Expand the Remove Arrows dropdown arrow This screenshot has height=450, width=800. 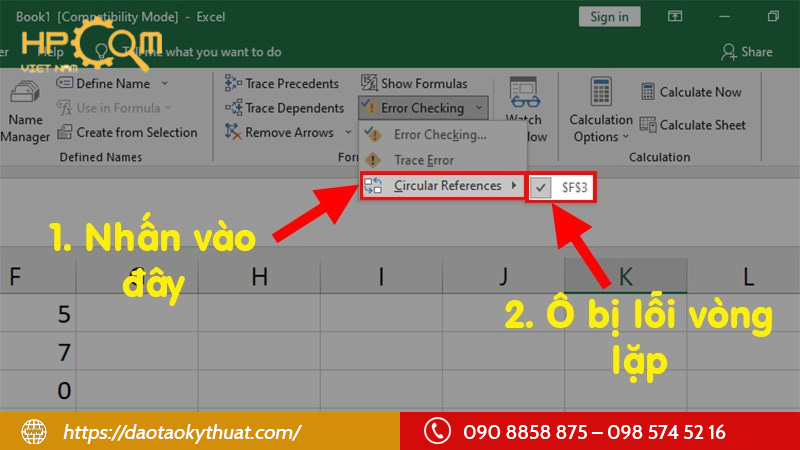click(x=349, y=132)
